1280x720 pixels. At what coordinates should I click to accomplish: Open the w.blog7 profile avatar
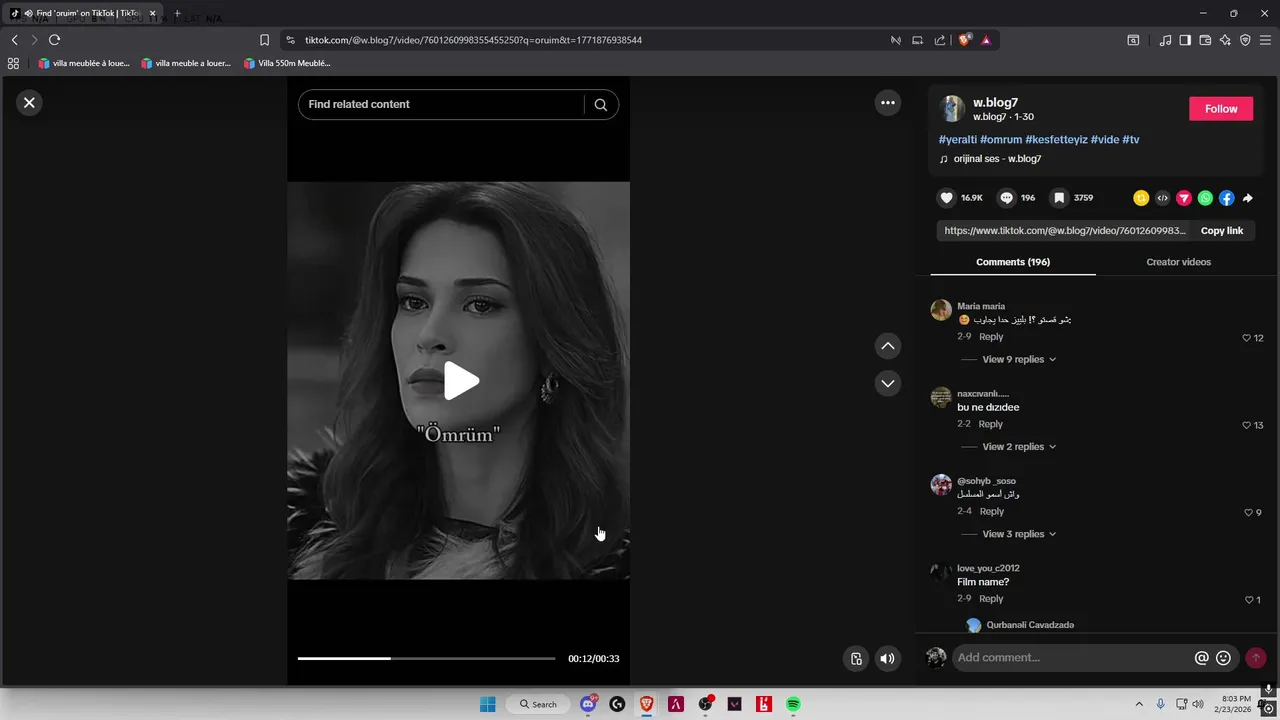click(952, 109)
